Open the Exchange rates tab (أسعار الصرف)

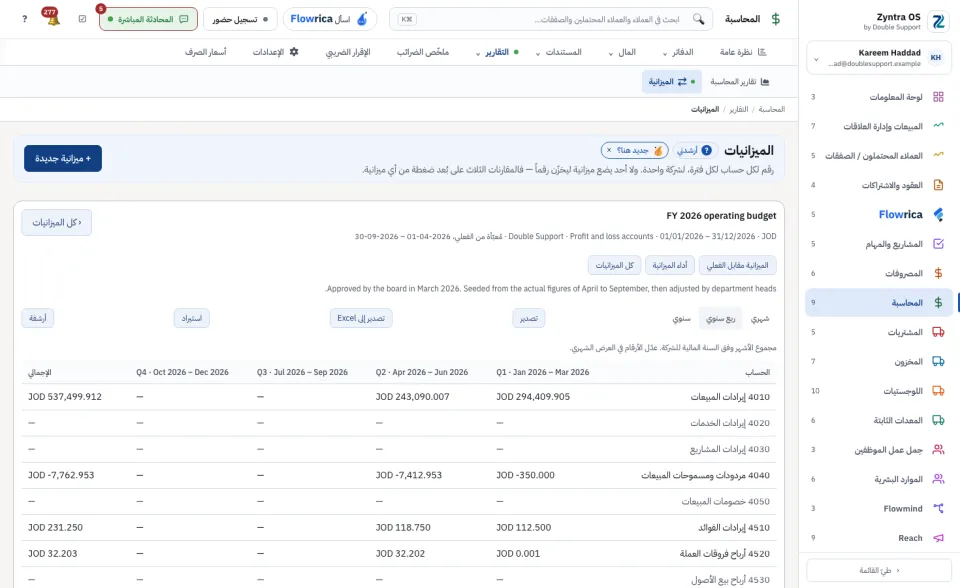206,52
